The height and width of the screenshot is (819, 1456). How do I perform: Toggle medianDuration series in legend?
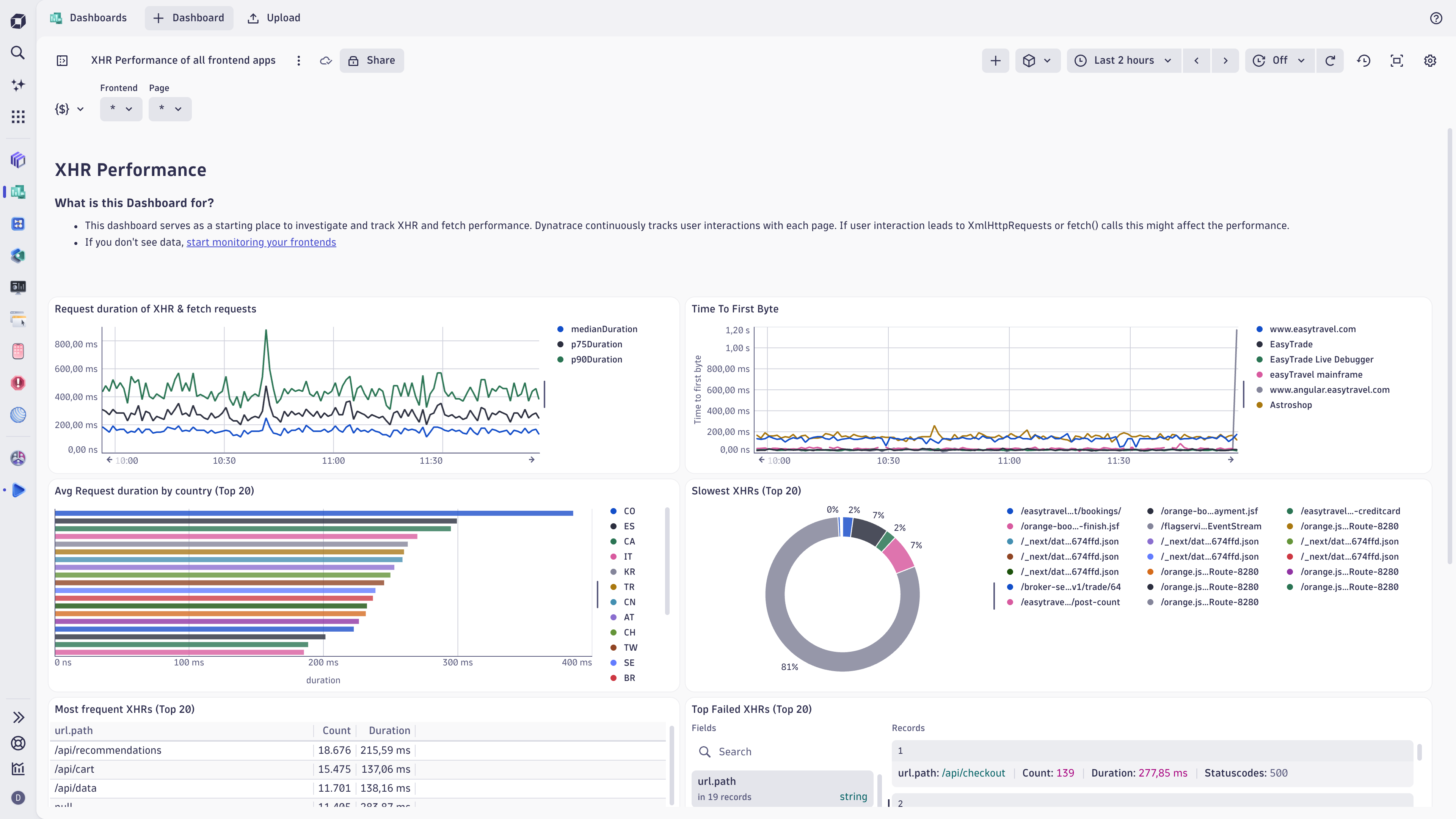(603, 329)
